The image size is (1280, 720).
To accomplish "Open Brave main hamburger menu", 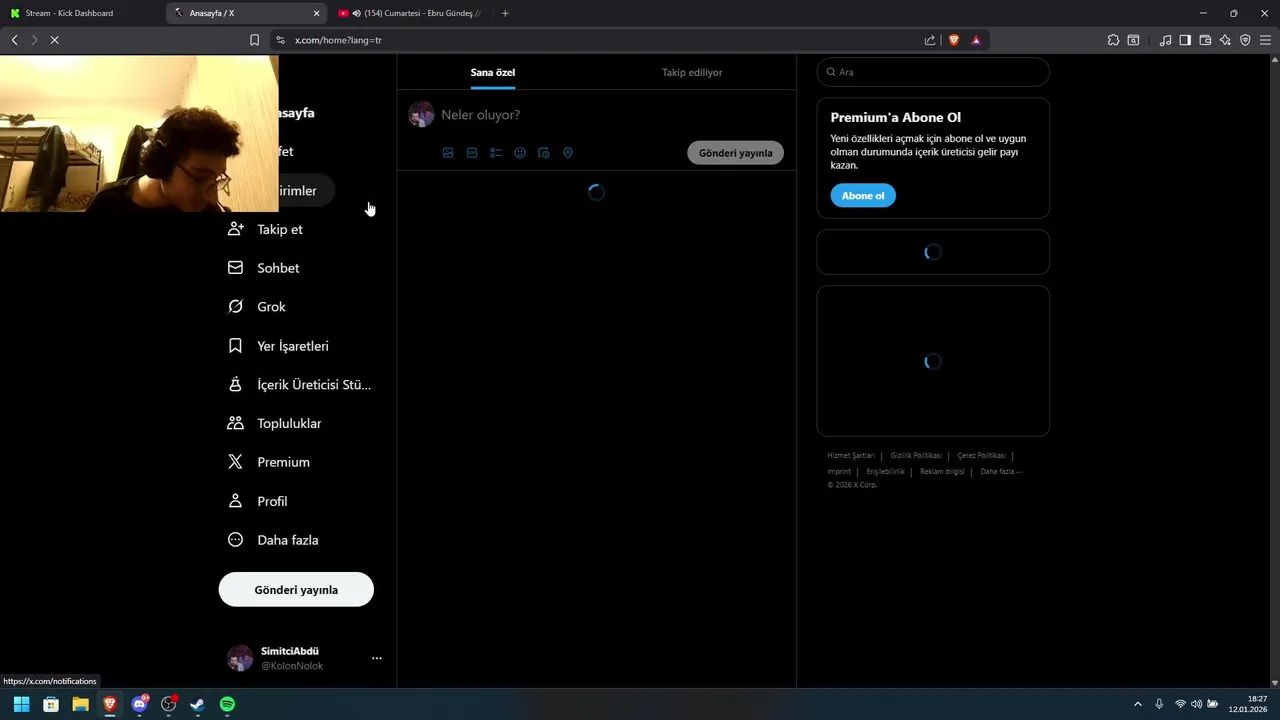I will (x=1265, y=40).
